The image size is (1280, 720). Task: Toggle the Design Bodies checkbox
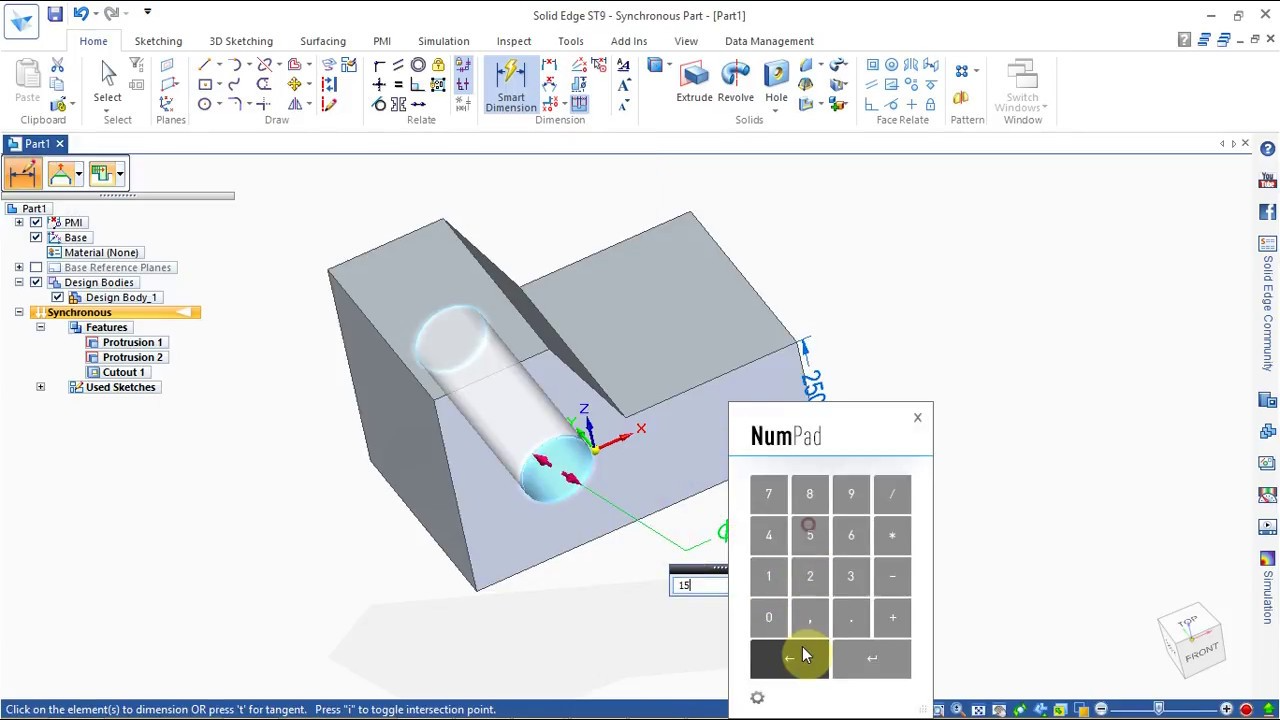click(x=36, y=282)
